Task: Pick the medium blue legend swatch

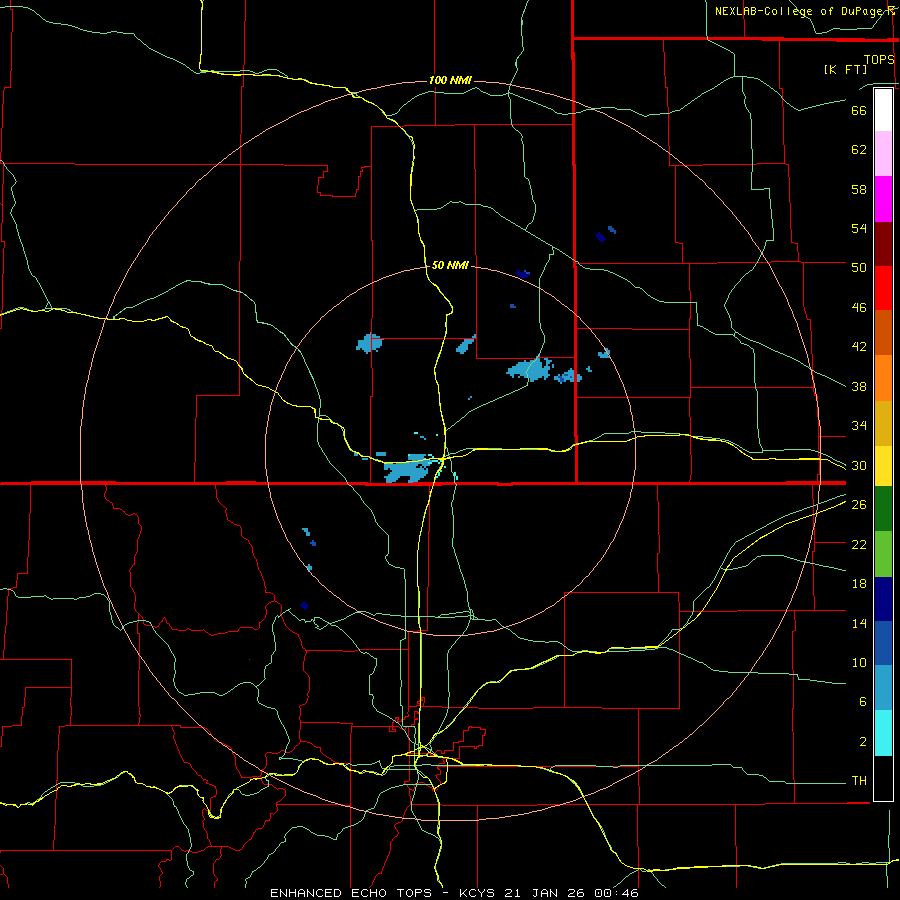Action: (883, 643)
